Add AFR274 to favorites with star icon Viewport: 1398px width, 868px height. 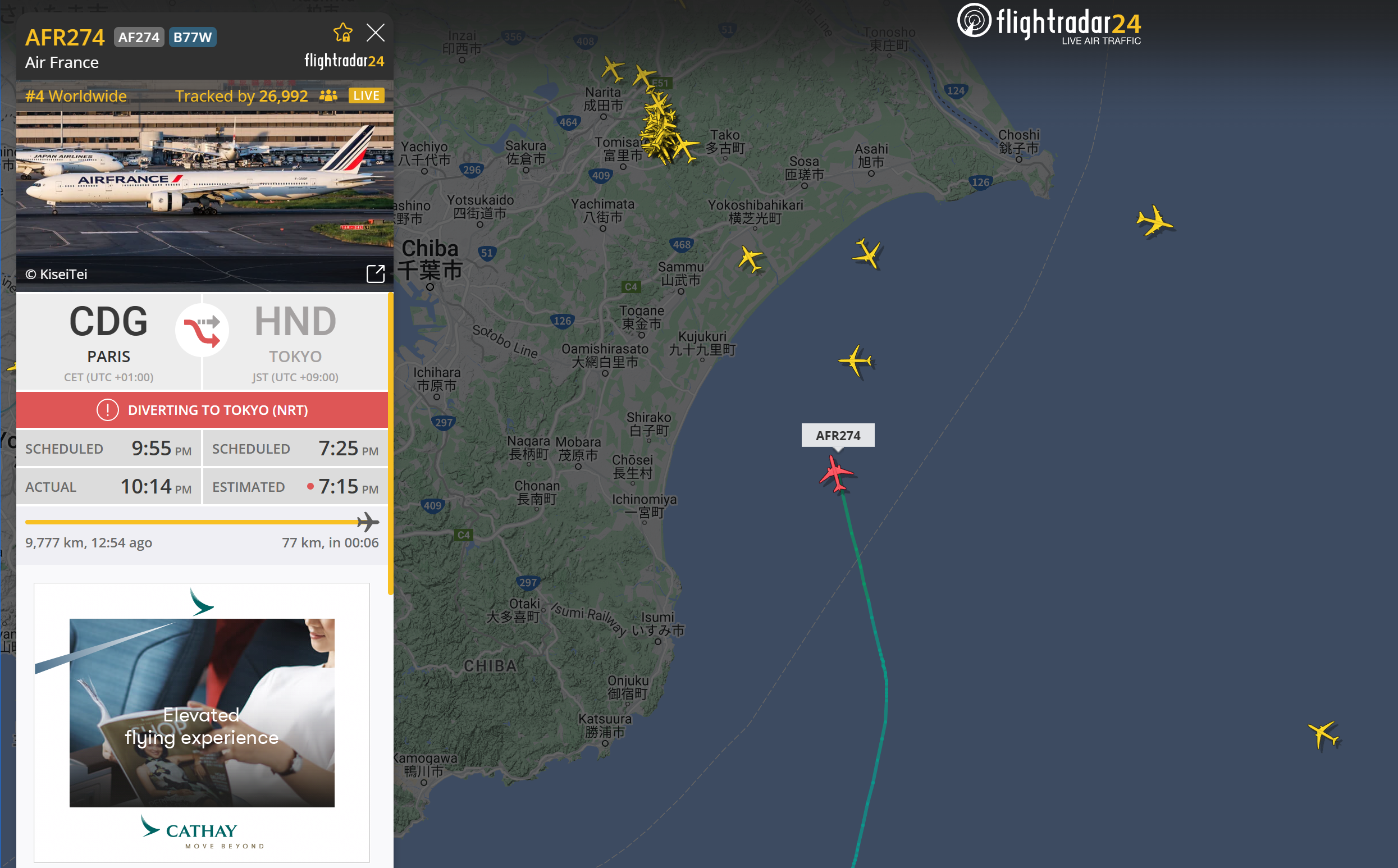click(342, 33)
